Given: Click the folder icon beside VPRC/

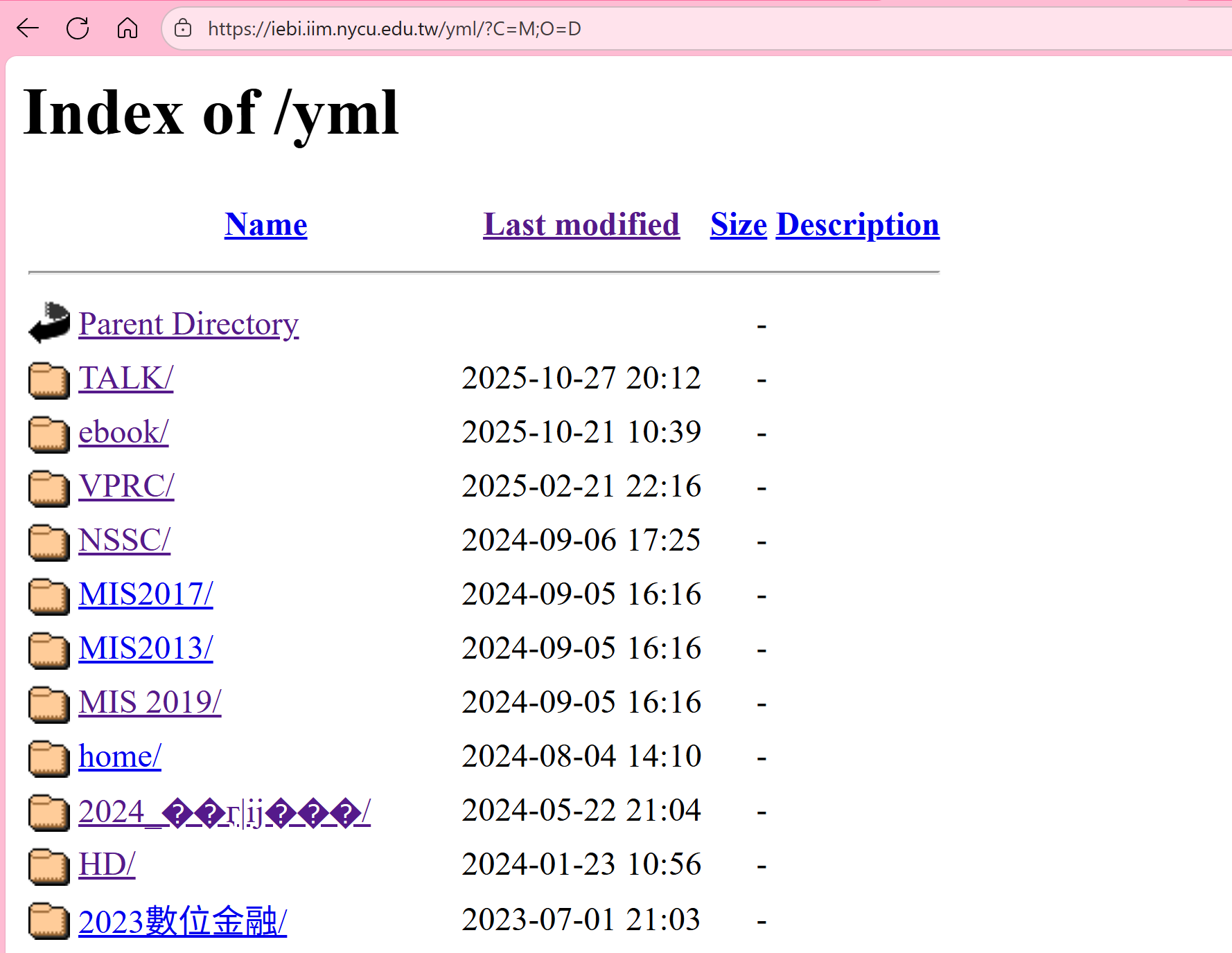Looking at the screenshot, I should pyautogui.click(x=49, y=488).
